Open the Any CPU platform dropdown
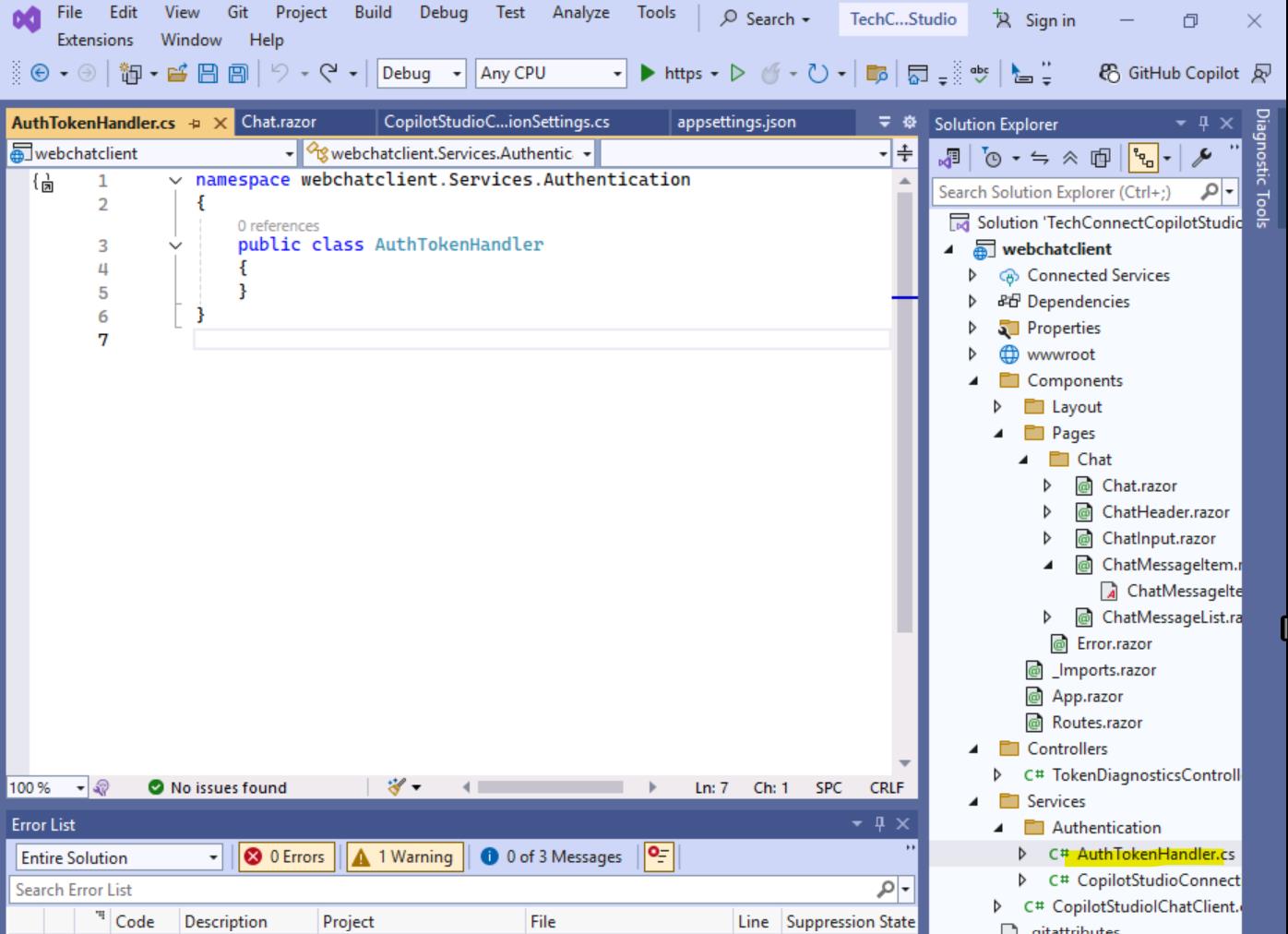This screenshot has height=934, width=1288. 551,74
